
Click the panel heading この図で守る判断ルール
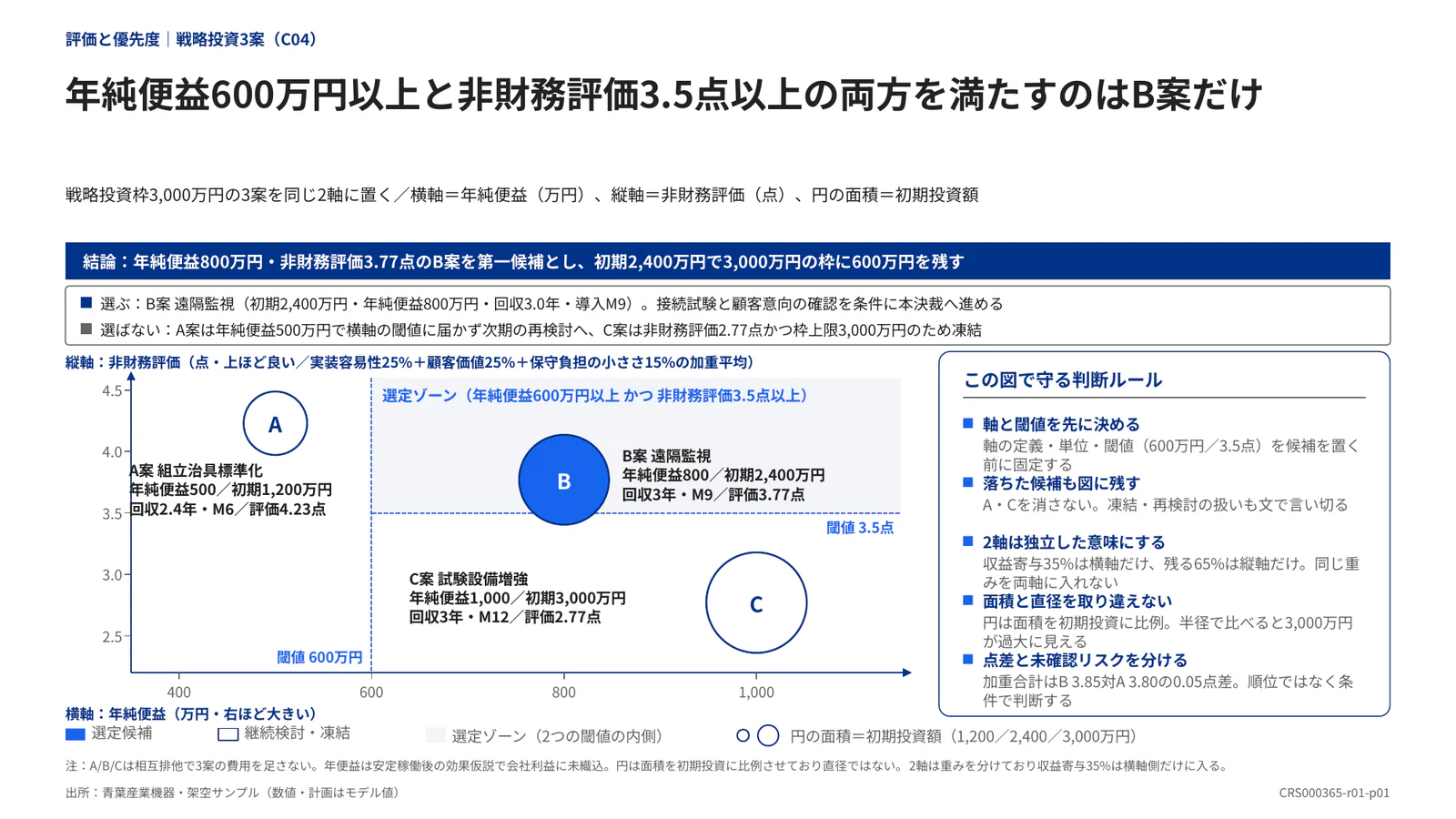point(1063,380)
